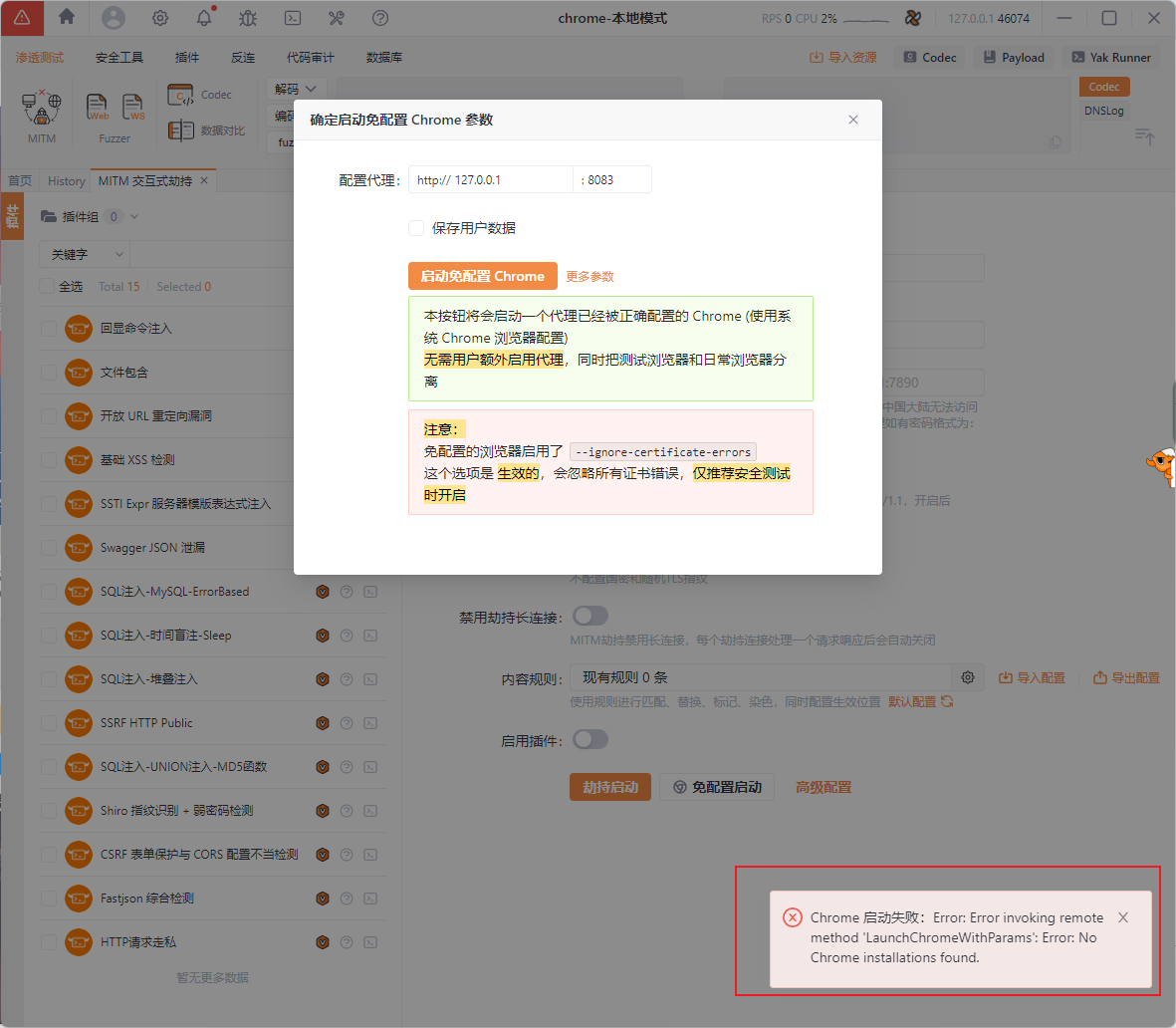Open the terminal console icon in the title bar
This screenshot has width=1176, height=1028.
[293, 18]
